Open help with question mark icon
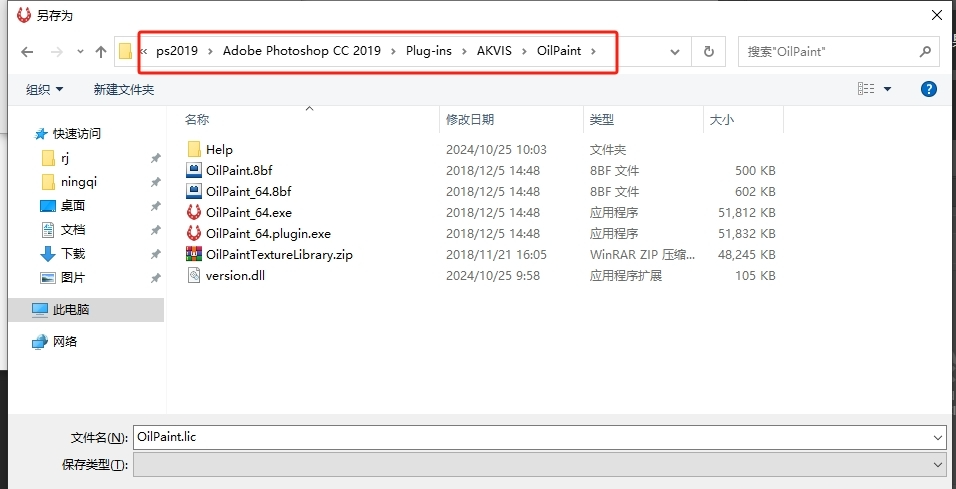 tap(928, 89)
